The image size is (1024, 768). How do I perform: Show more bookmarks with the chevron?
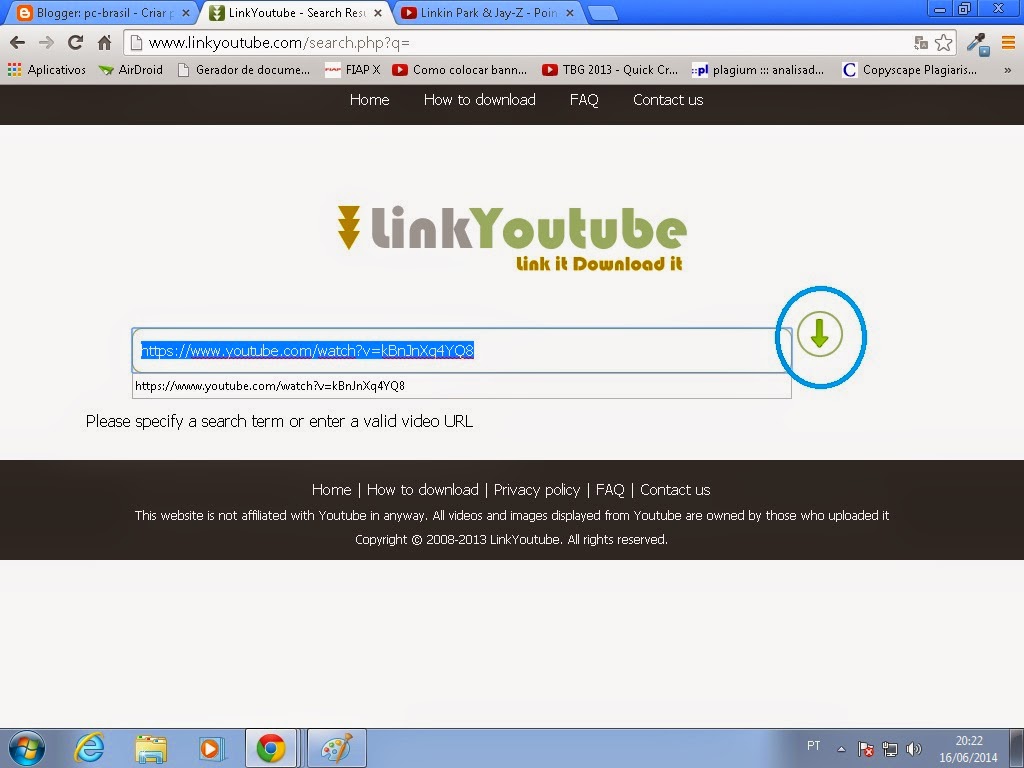[x=1008, y=70]
